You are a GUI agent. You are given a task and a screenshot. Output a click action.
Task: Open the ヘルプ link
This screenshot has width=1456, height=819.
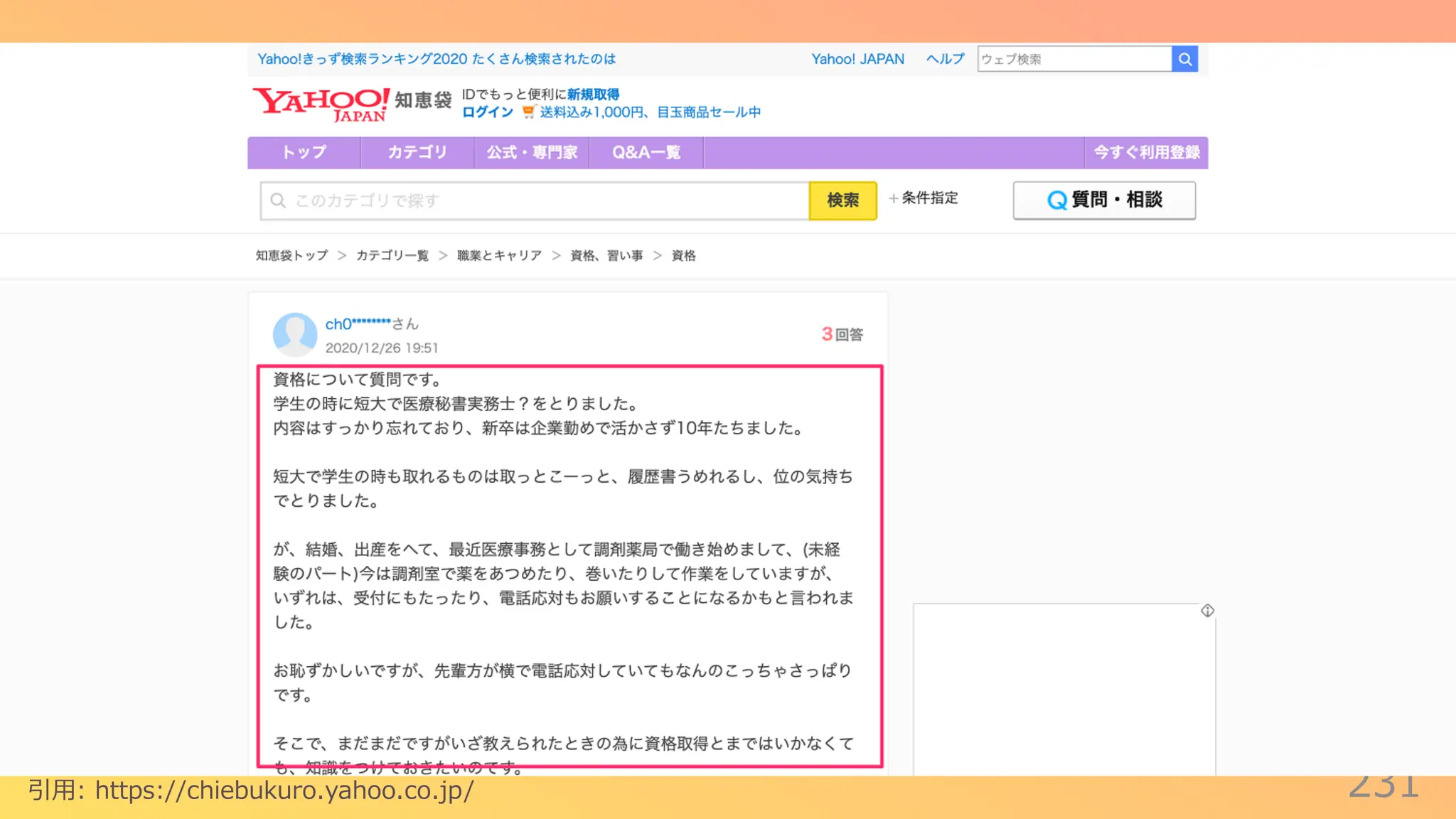coord(945,59)
